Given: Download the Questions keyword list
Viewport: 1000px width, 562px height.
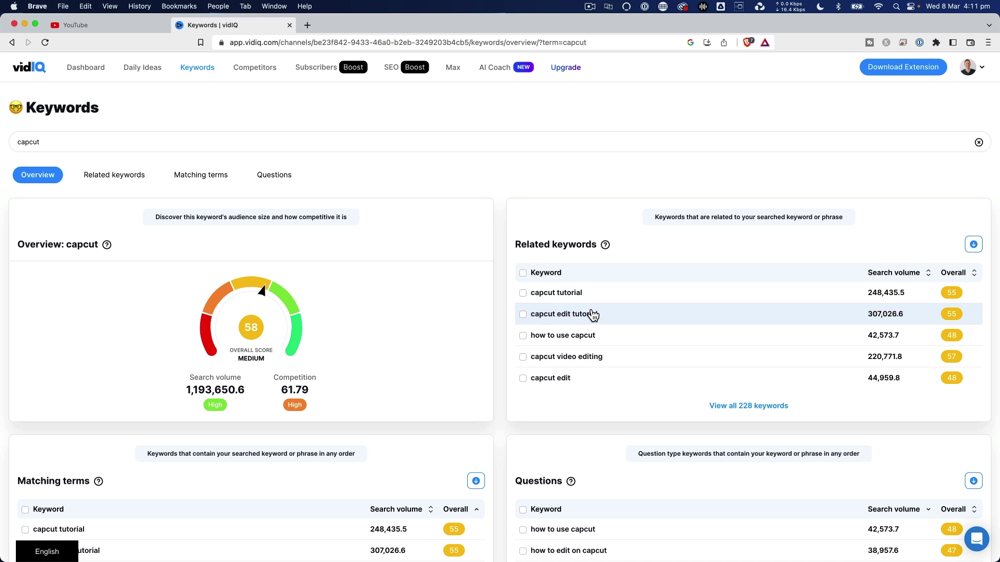Looking at the screenshot, I should tap(973, 481).
